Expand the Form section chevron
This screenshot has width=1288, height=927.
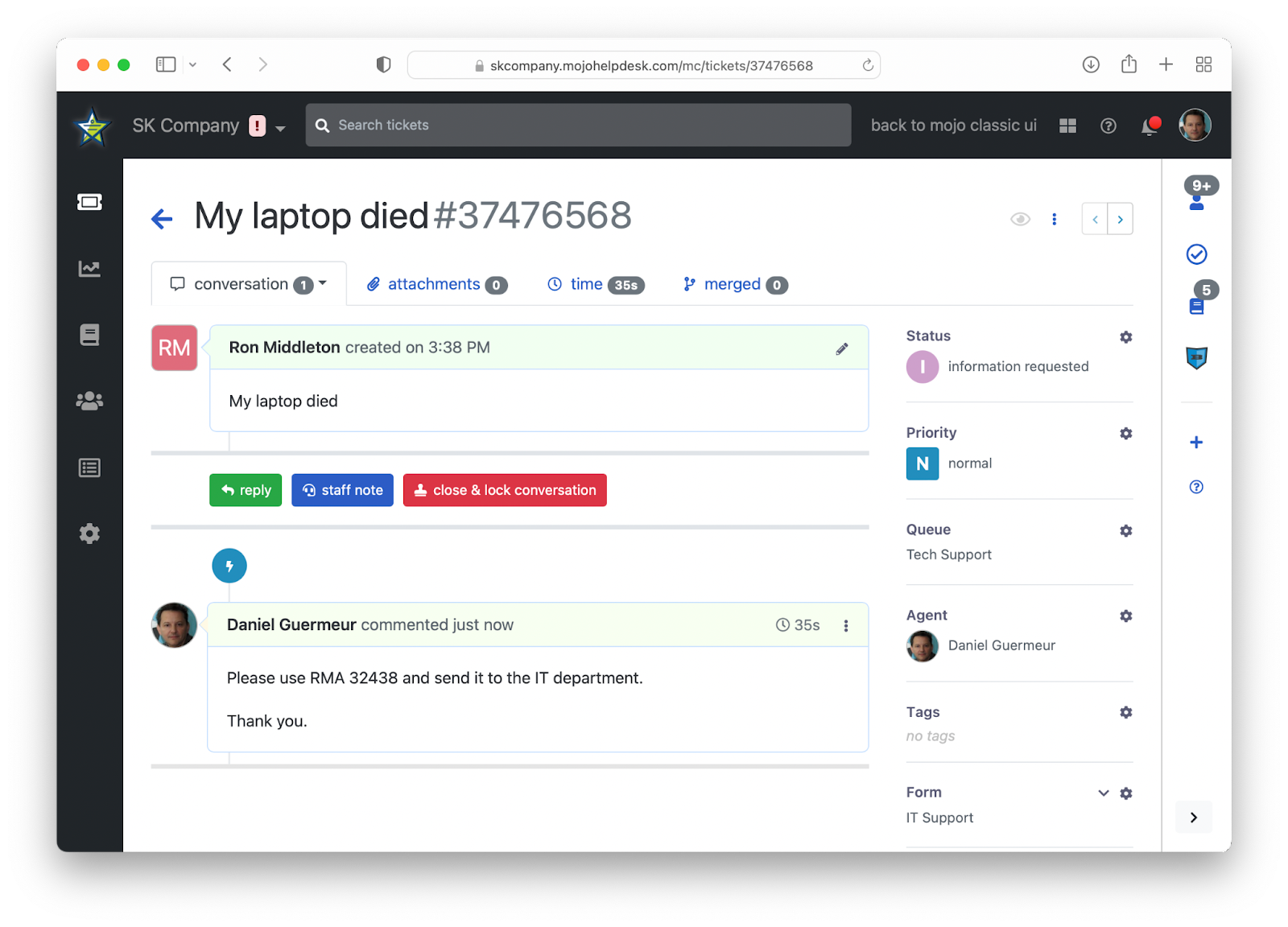1104,793
